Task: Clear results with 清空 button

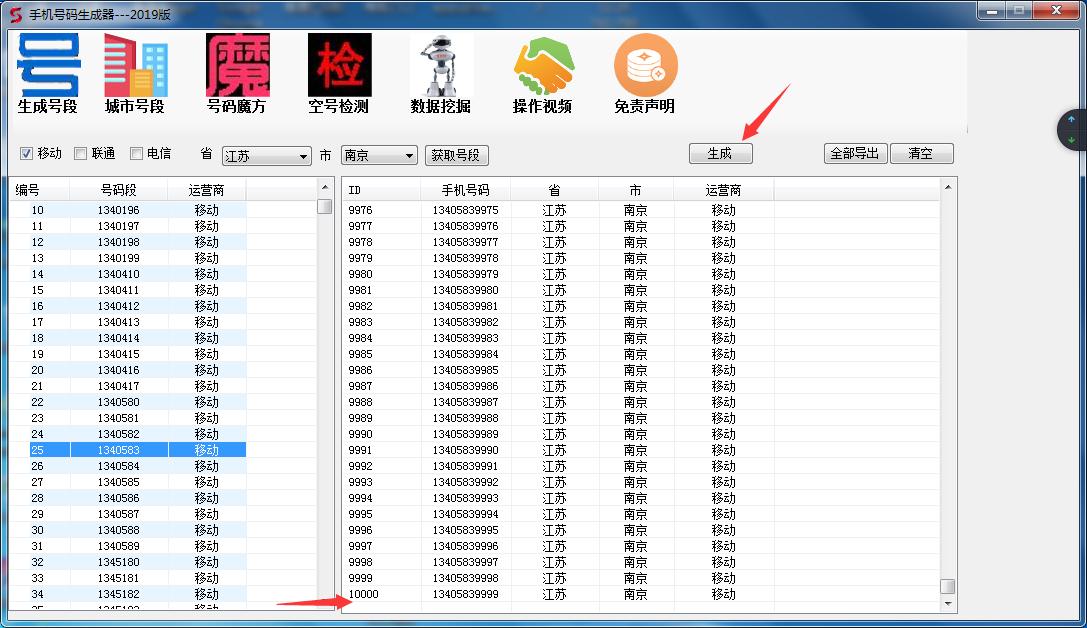Action: pyautogui.click(x=921, y=154)
